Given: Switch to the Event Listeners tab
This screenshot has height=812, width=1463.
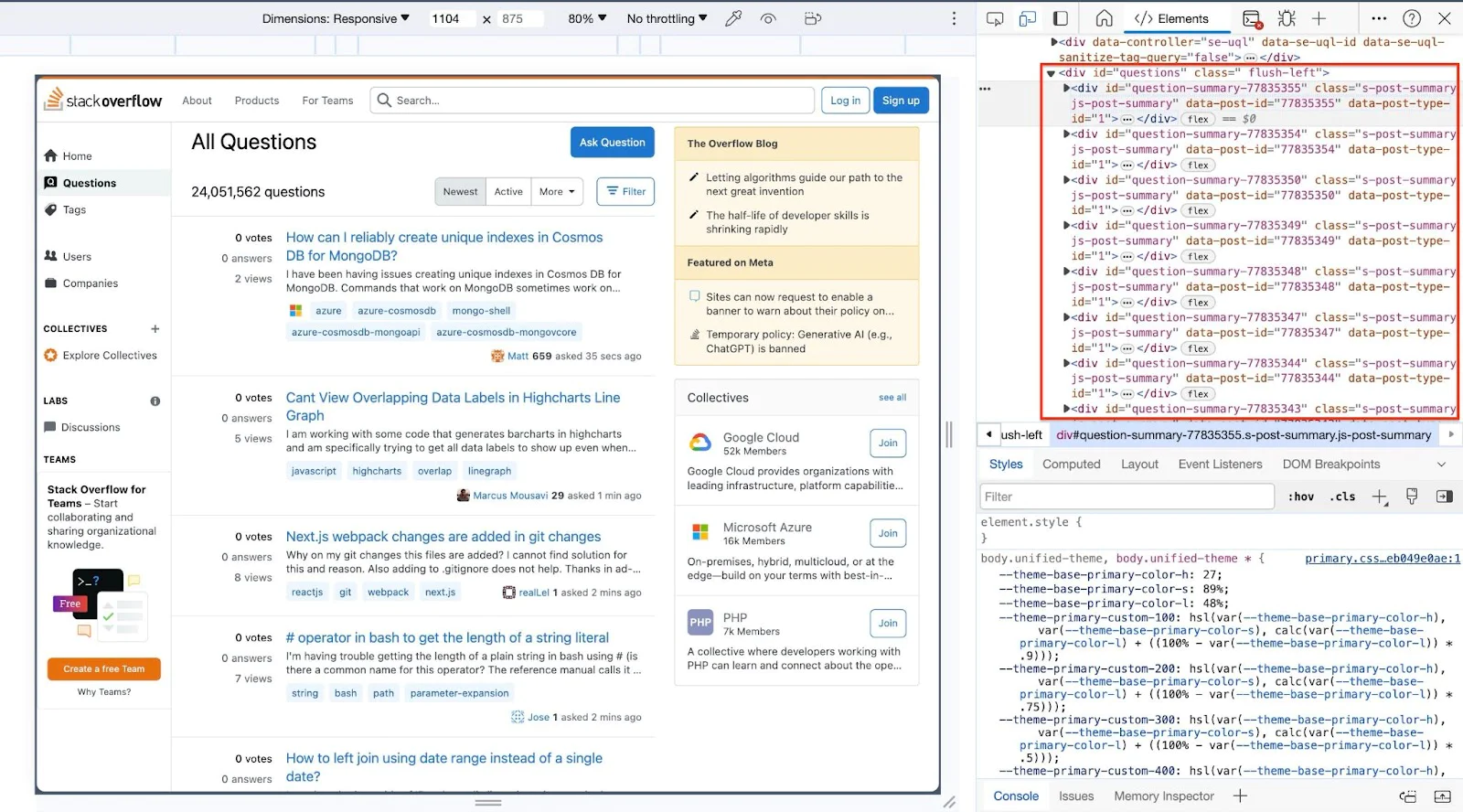Looking at the screenshot, I should pos(1220,465).
